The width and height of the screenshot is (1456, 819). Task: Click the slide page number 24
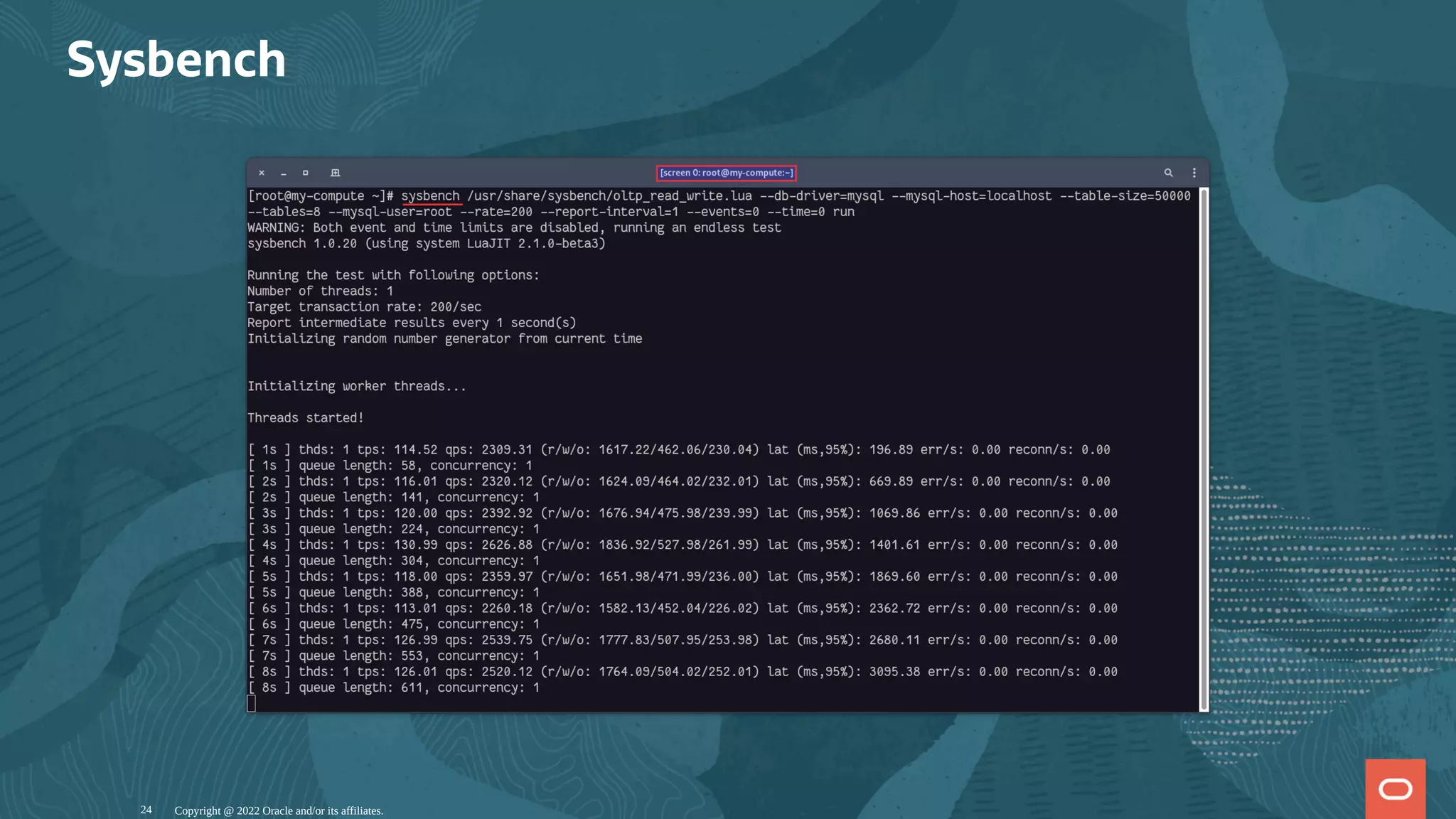pyautogui.click(x=146, y=810)
